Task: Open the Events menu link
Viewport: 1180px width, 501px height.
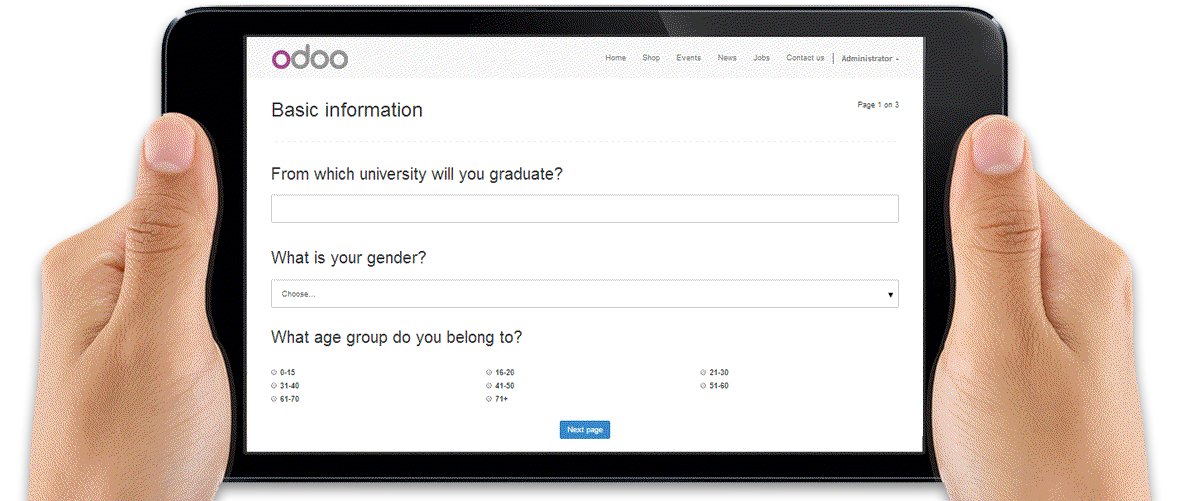Action: 688,58
